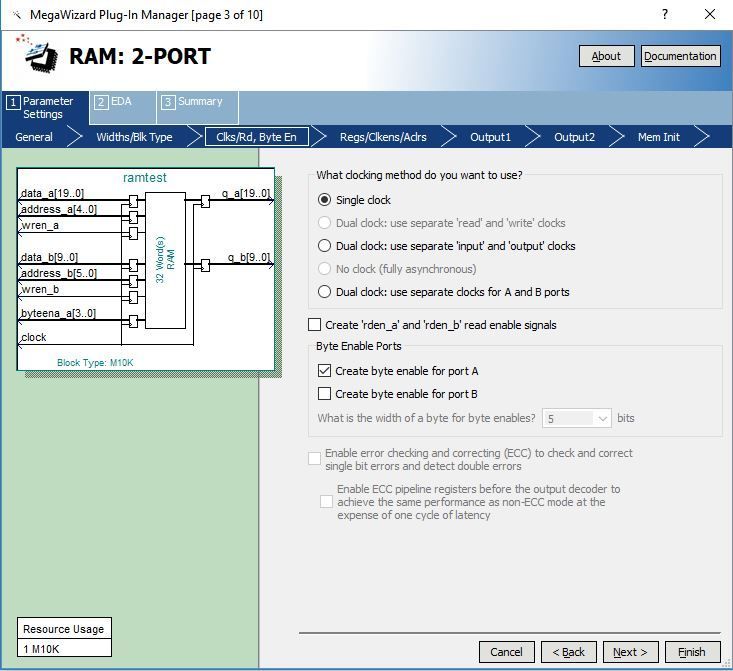Switch to the Summary tab
733x671 pixels.
click(197, 108)
